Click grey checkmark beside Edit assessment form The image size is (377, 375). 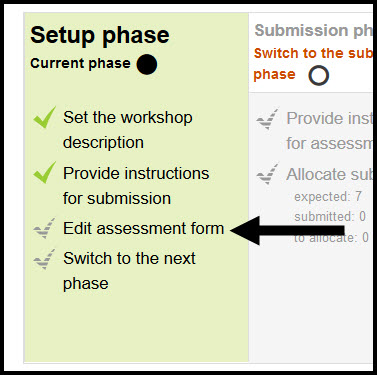(x=44, y=228)
